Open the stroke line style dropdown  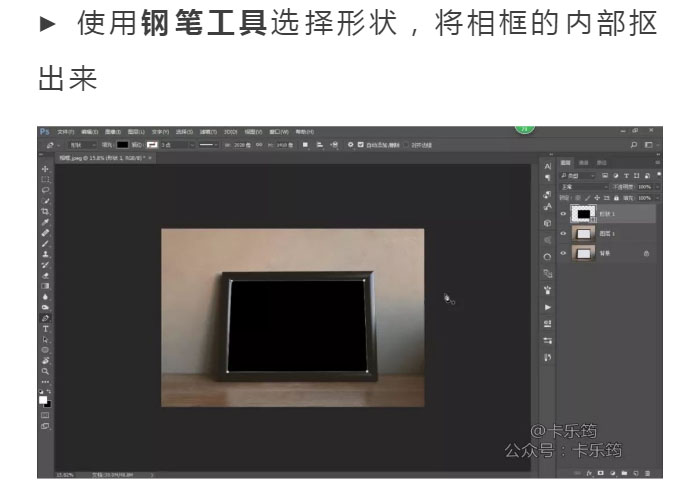point(208,145)
